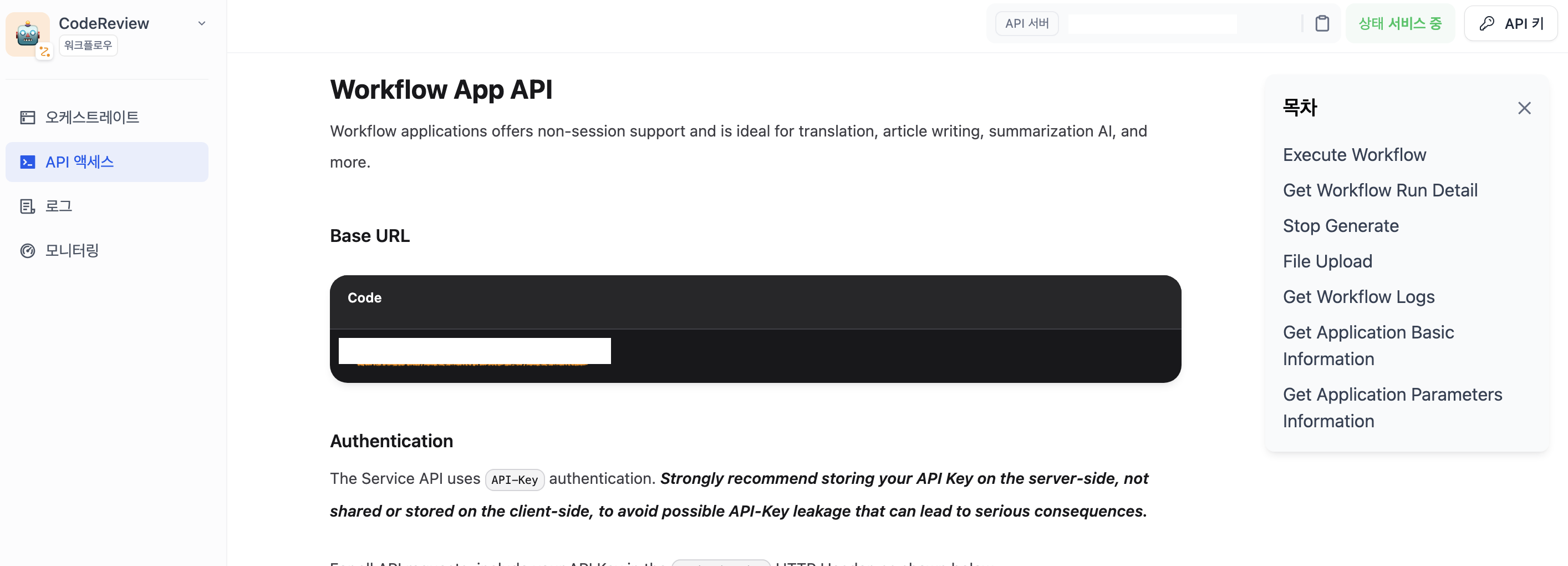This screenshot has width=1568, height=566.
Task: Click the 상태 서비스 중 status button
Action: coord(1400,23)
